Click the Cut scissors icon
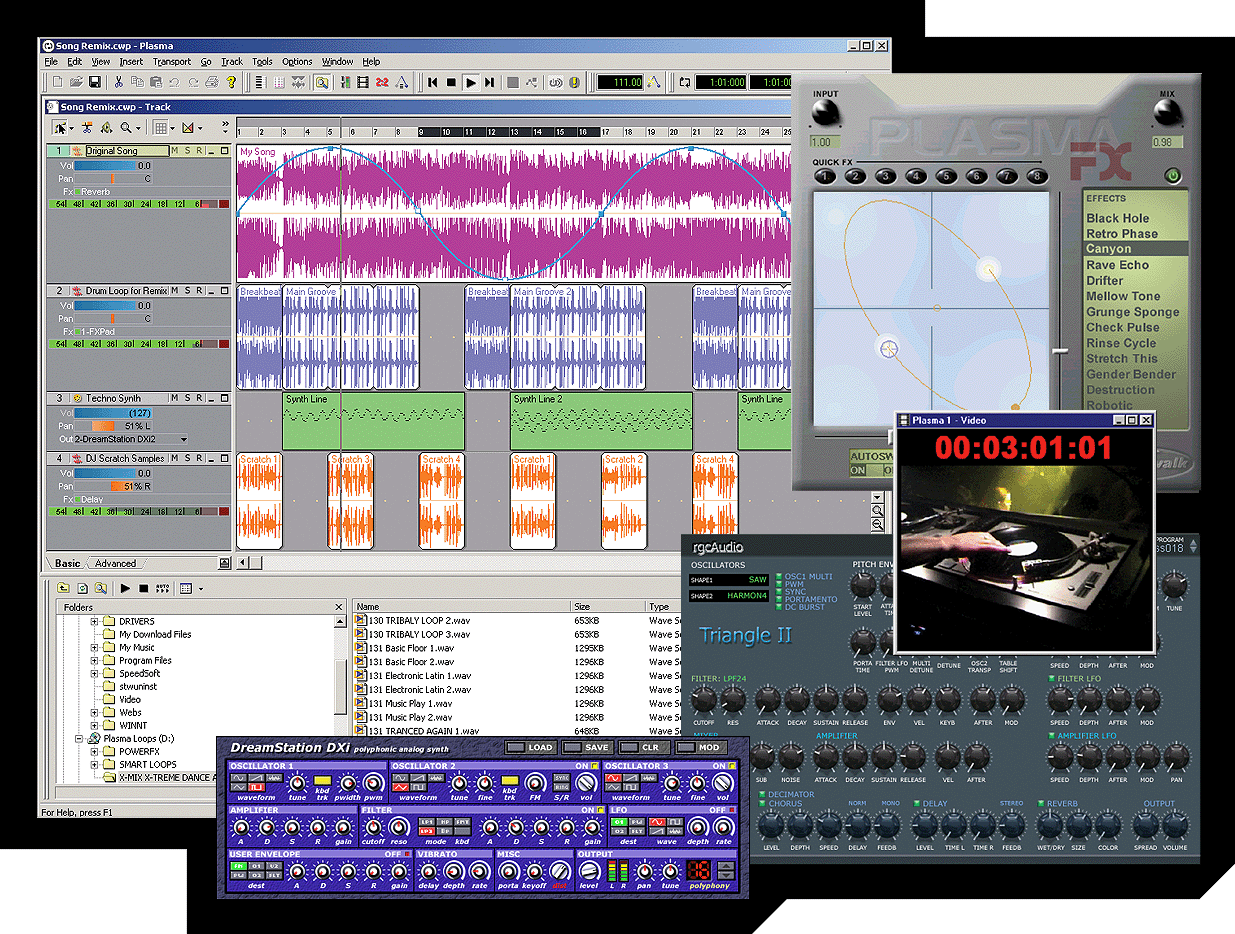 pyautogui.click(x=119, y=83)
